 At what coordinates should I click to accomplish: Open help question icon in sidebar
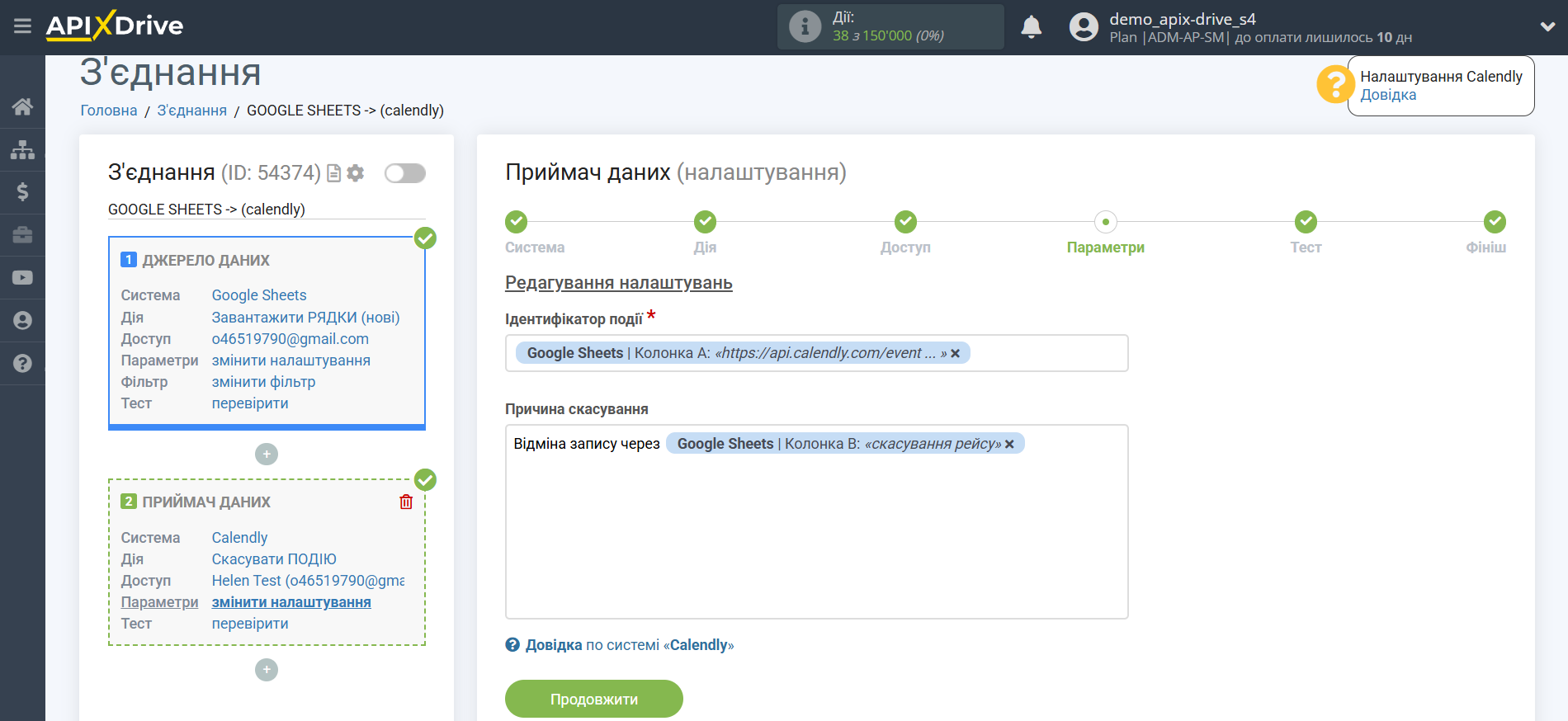22,364
